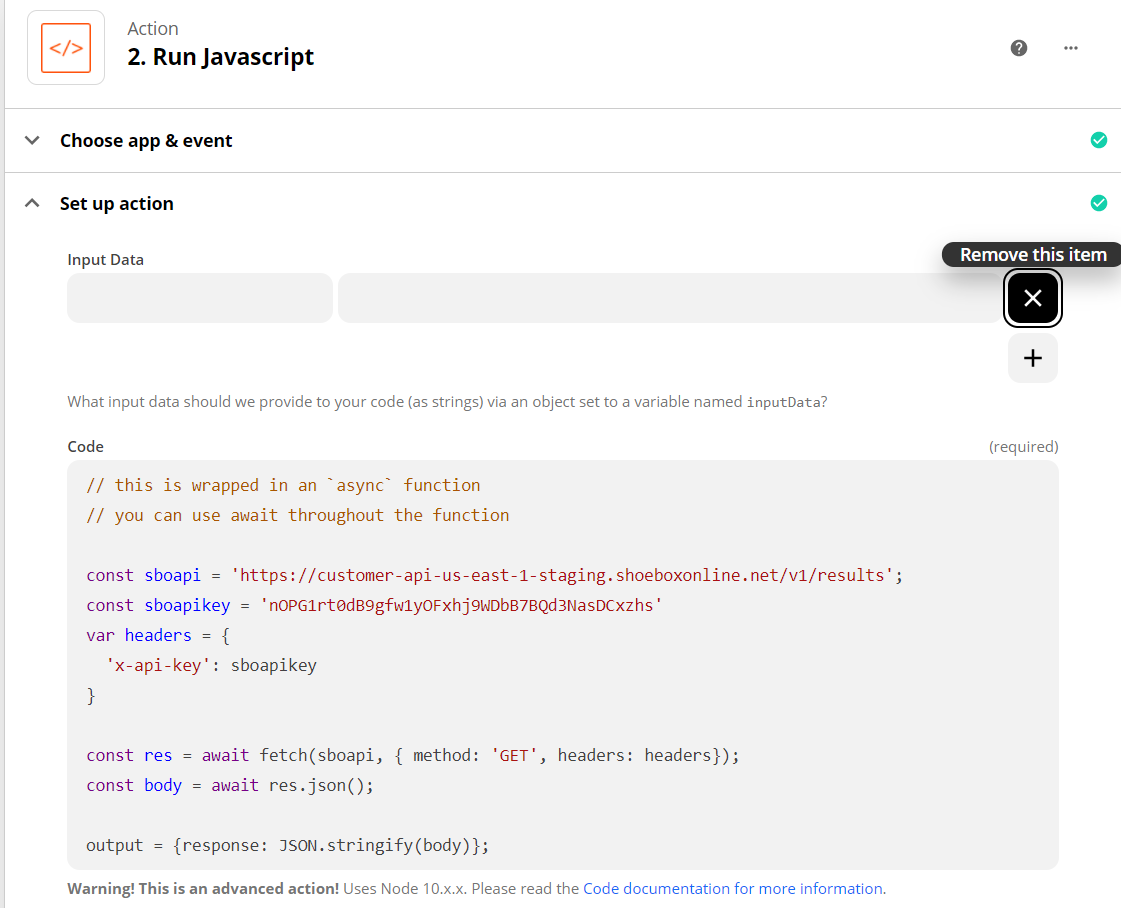Viewport: 1121px width, 908px height.
Task: Add a new input data row with plus button
Action: (x=1032, y=358)
